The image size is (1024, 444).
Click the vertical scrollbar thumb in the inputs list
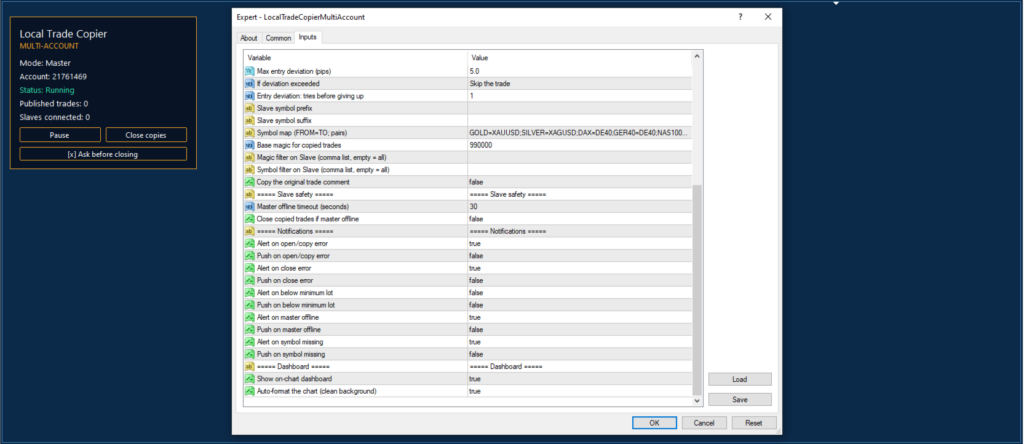click(697, 289)
